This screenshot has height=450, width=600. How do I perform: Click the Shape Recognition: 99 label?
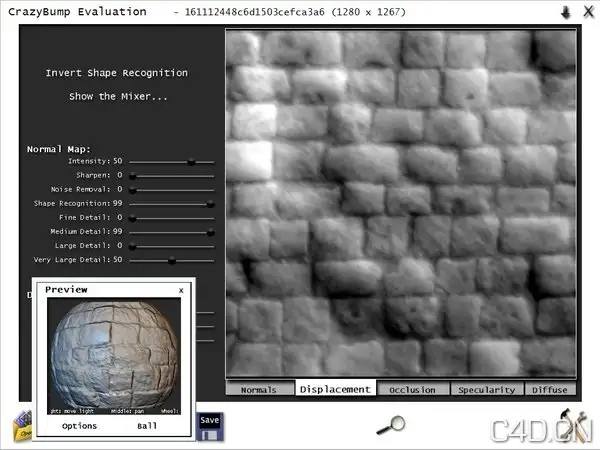78,203
